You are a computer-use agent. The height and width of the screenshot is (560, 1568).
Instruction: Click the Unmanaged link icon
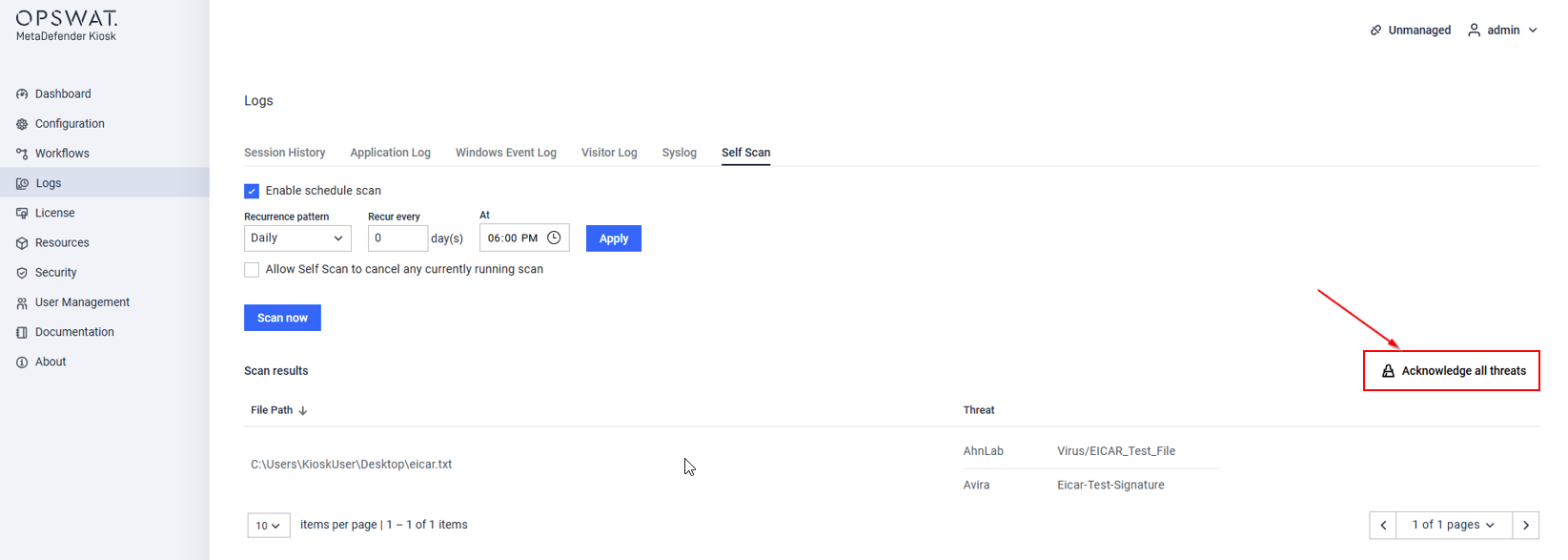[x=1375, y=31]
